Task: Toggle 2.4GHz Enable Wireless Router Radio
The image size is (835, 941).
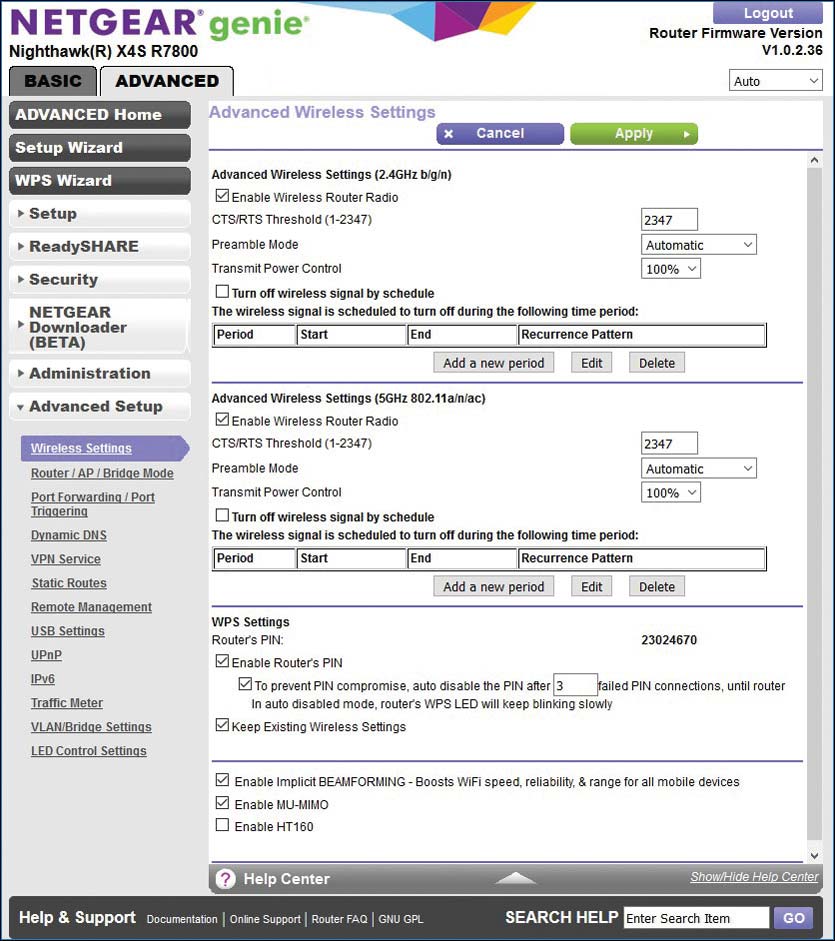Action: [222, 196]
